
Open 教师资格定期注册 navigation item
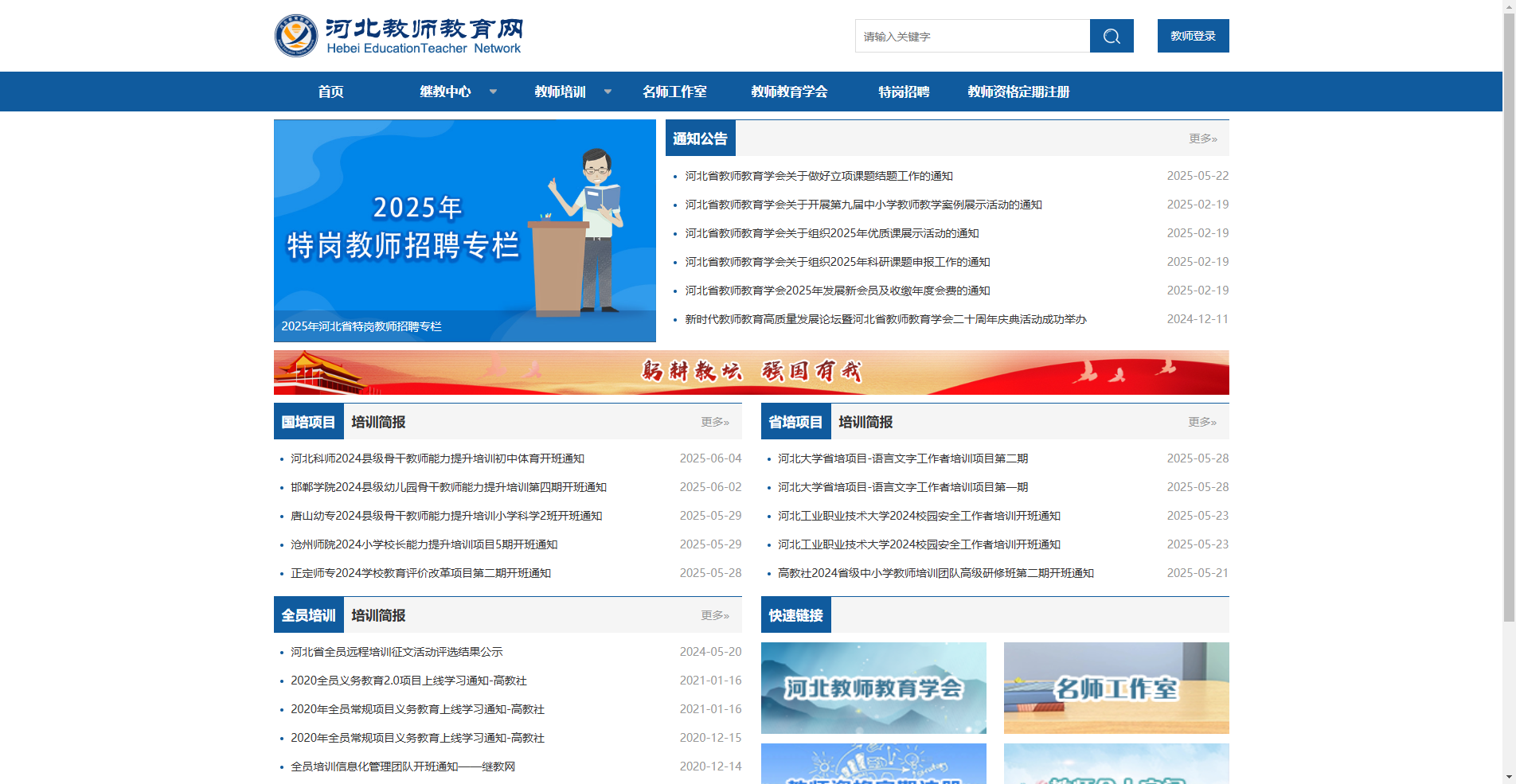(1018, 92)
